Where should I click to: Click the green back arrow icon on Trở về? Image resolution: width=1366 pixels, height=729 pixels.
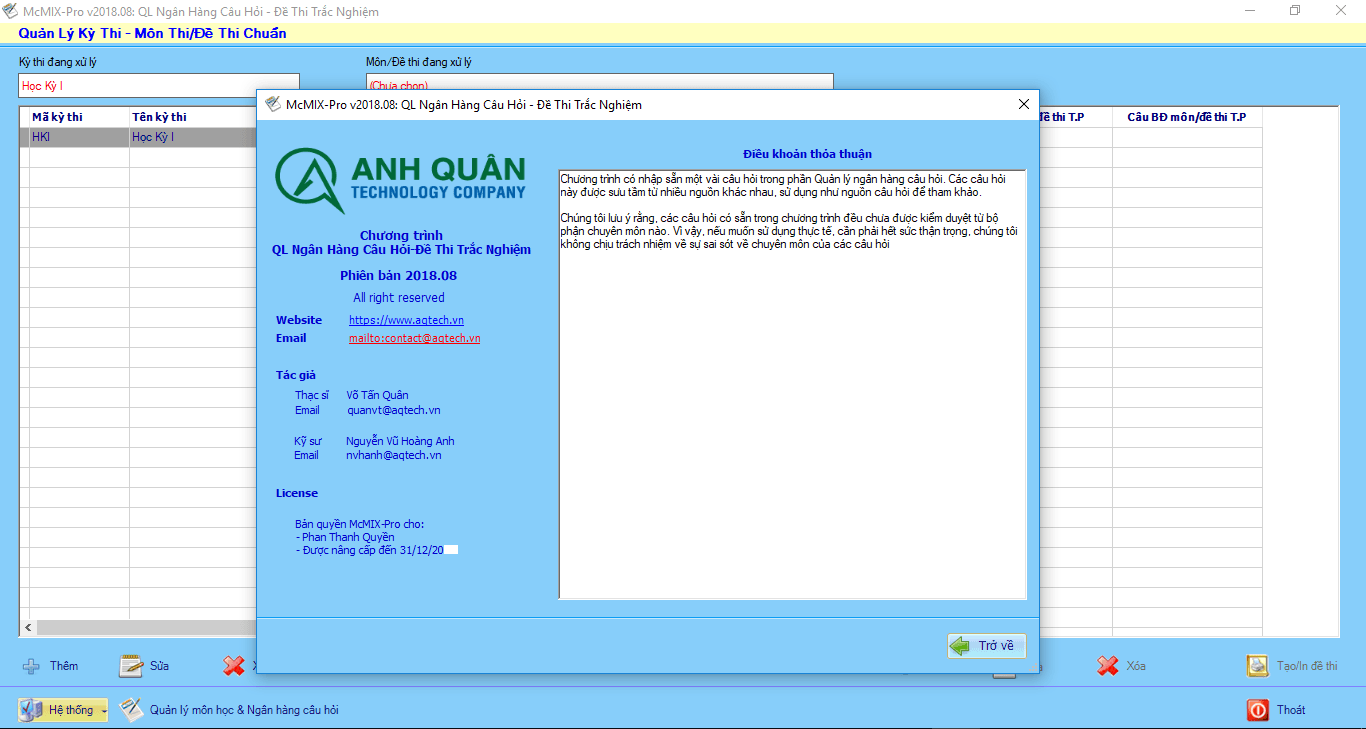pos(962,646)
